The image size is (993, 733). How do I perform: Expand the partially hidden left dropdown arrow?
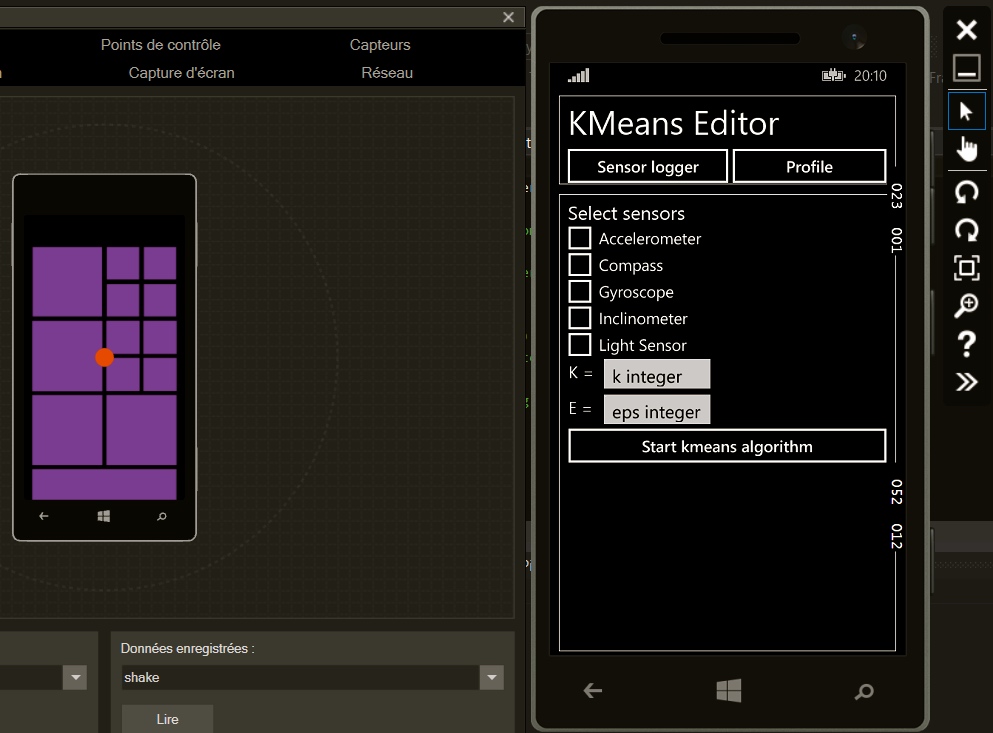[75, 678]
